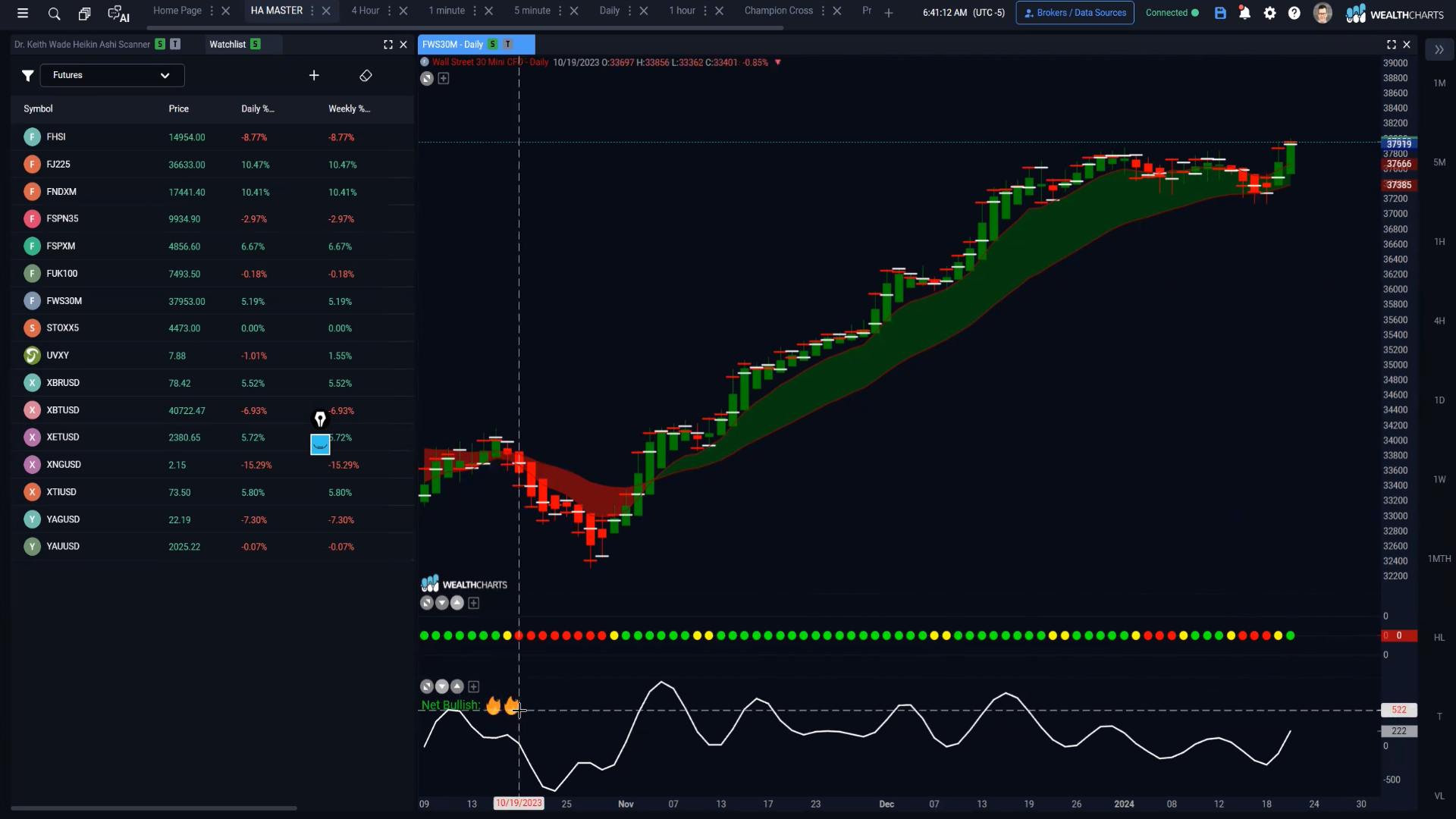The image size is (1456, 819).
Task: Click the S badge on Heikin Ashi Scanner tab
Action: coord(160,44)
